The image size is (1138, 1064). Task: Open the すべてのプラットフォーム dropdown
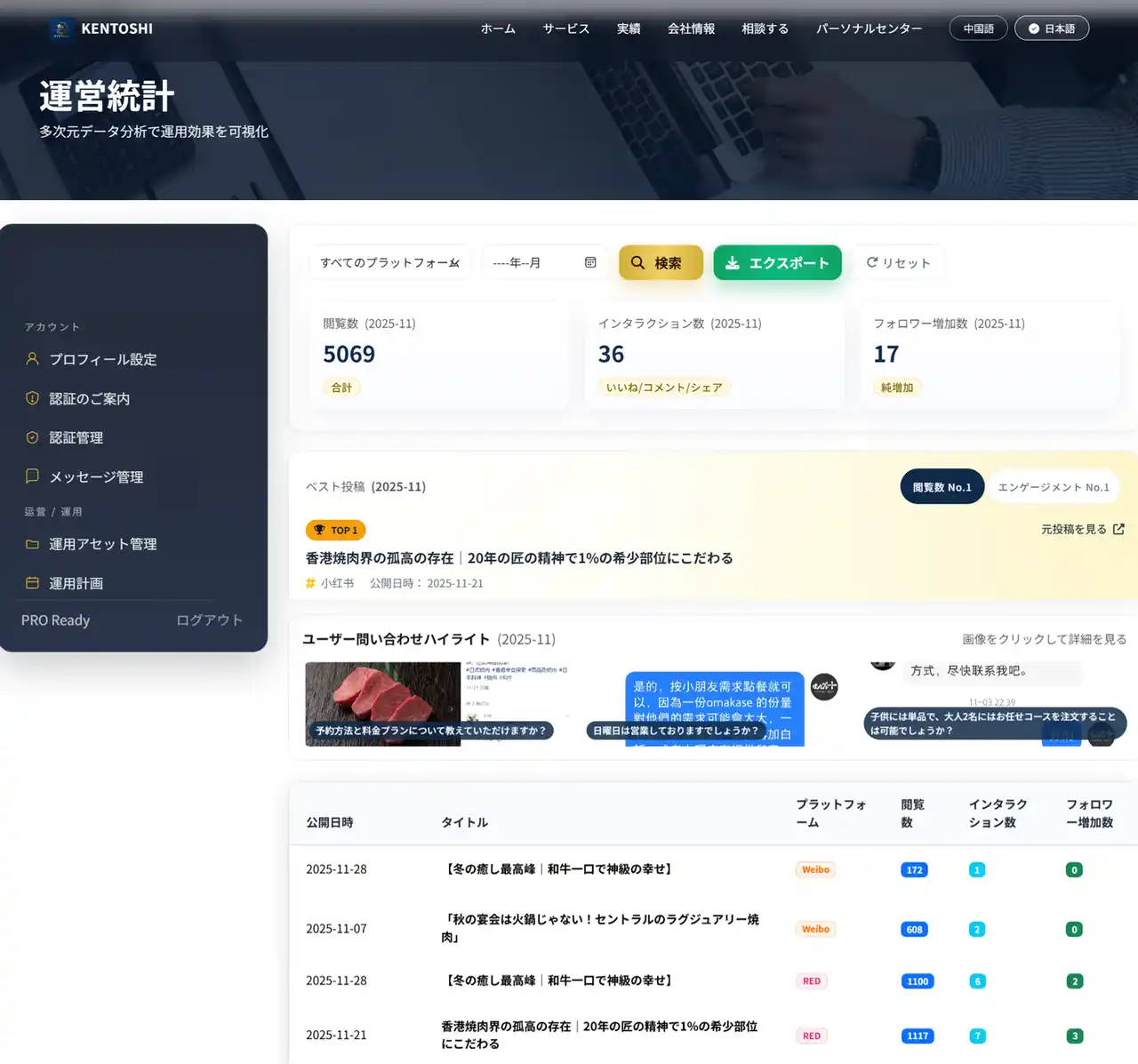pos(389,262)
